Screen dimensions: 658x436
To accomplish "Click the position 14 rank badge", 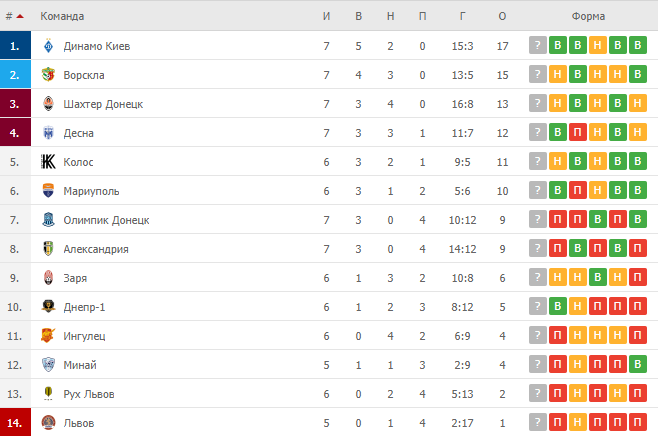I will tap(14, 423).
